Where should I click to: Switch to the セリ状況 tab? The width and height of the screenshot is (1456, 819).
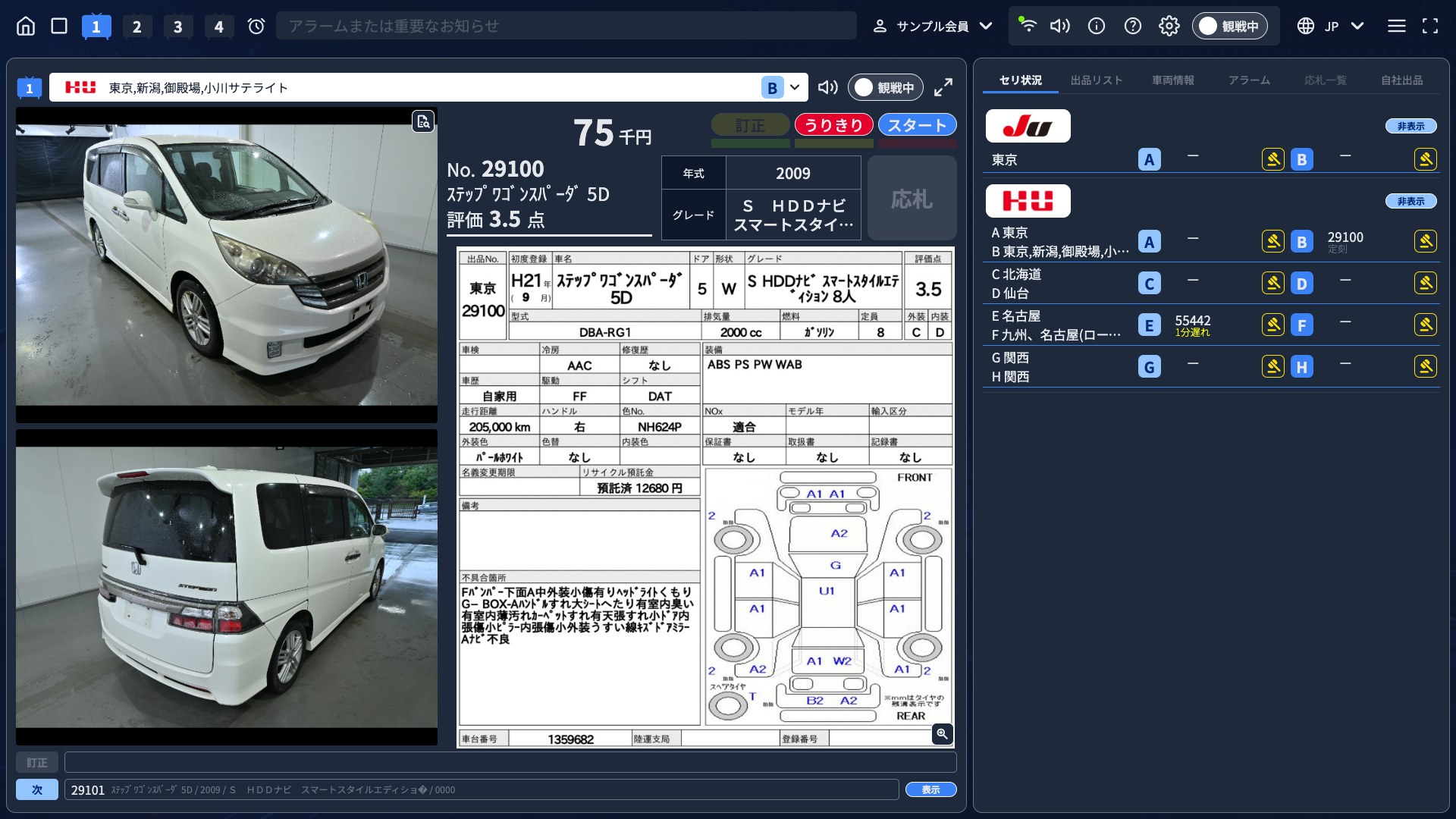(1020, 80)
